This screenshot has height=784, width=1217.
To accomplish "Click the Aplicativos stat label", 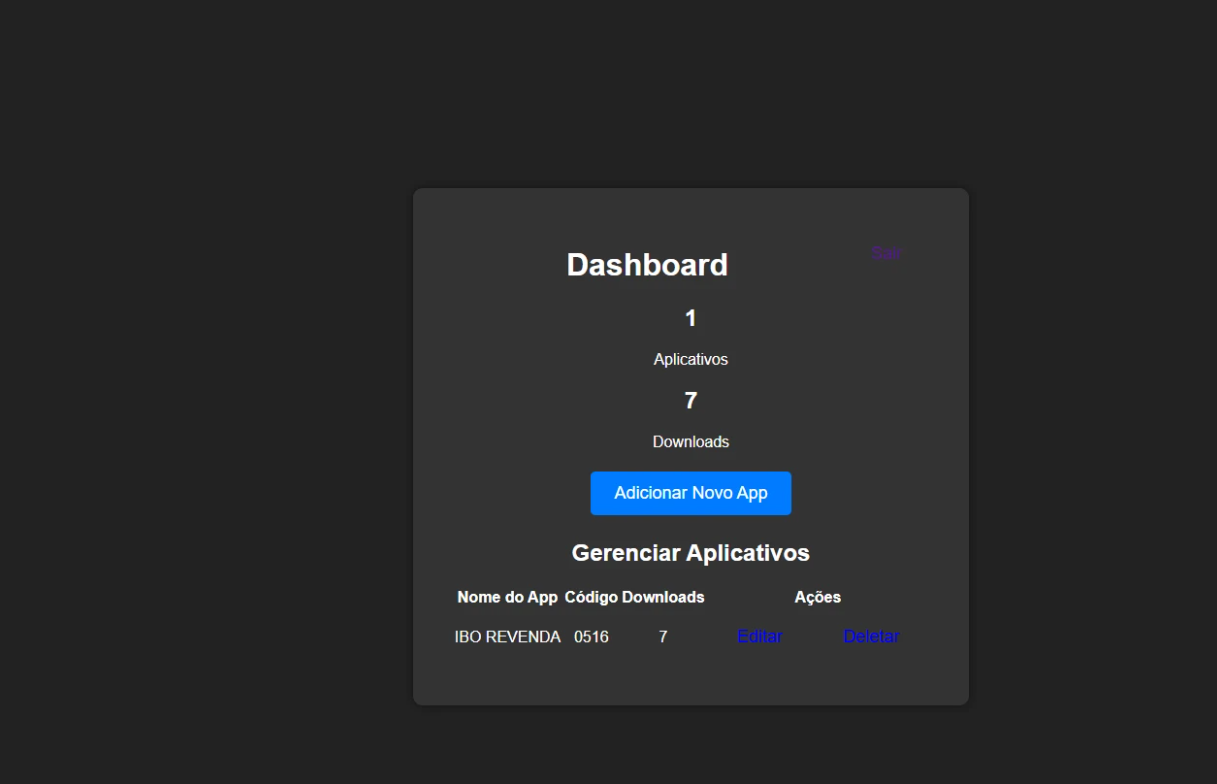I will 690,359.
